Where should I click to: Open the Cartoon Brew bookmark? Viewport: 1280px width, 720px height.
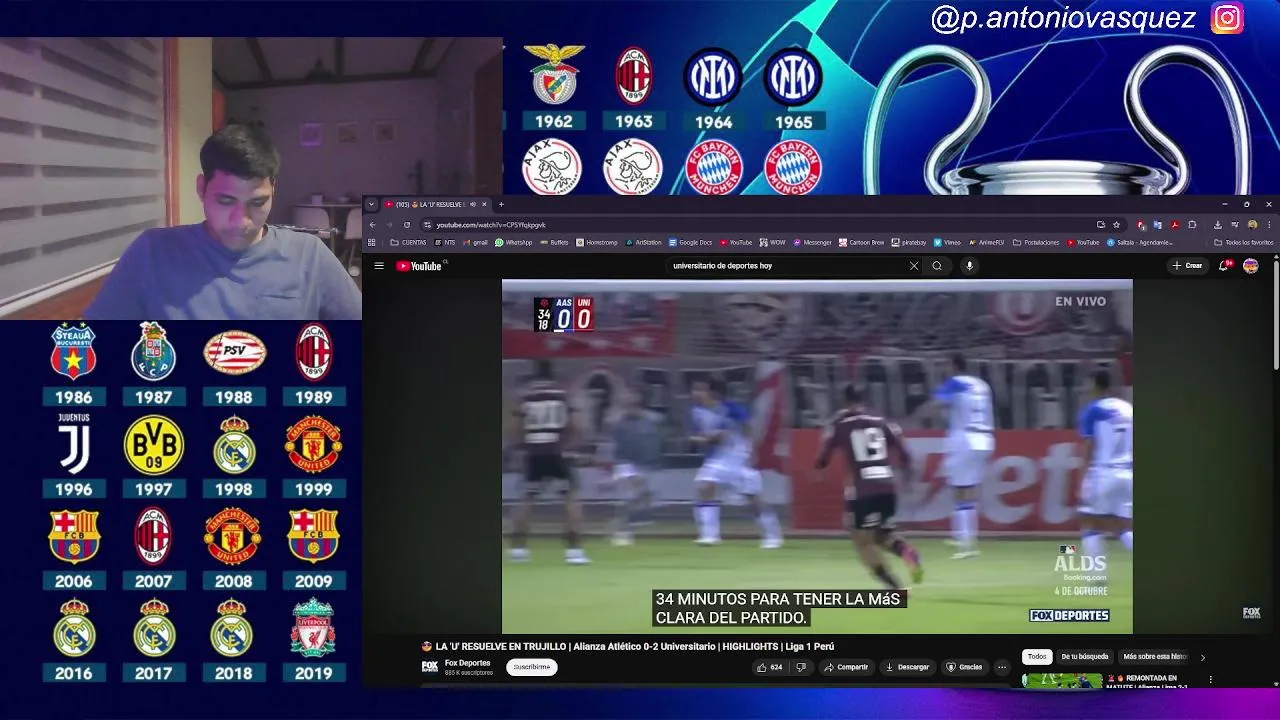861,242
